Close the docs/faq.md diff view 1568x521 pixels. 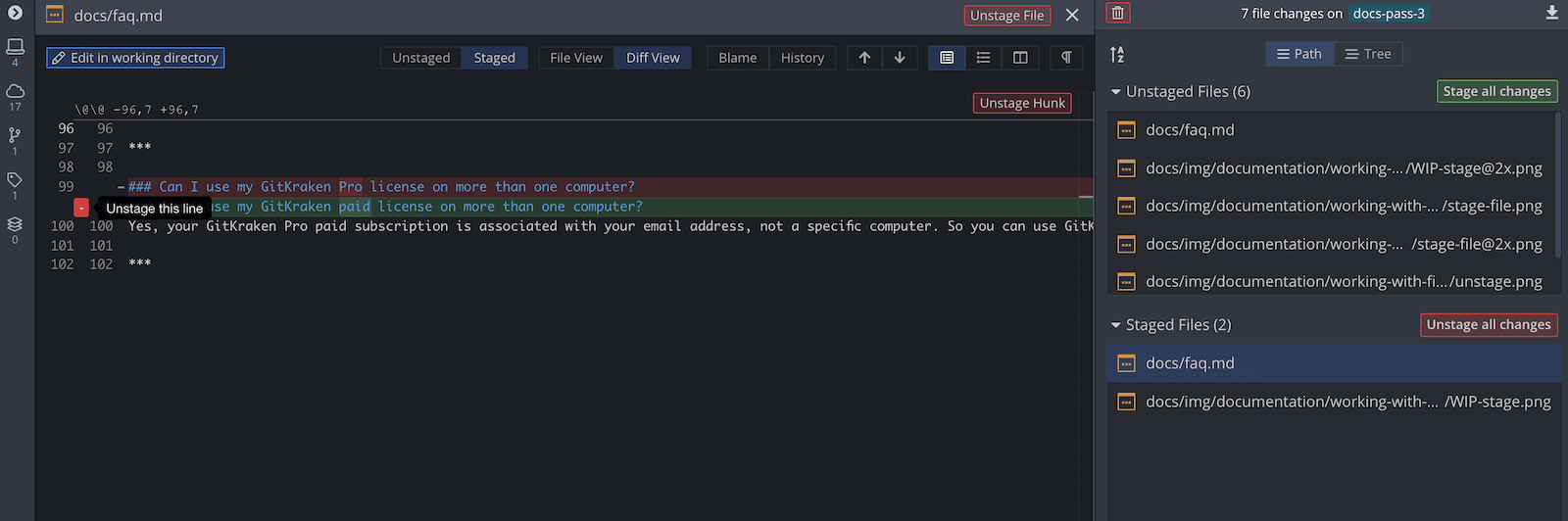click(1072, 15)
